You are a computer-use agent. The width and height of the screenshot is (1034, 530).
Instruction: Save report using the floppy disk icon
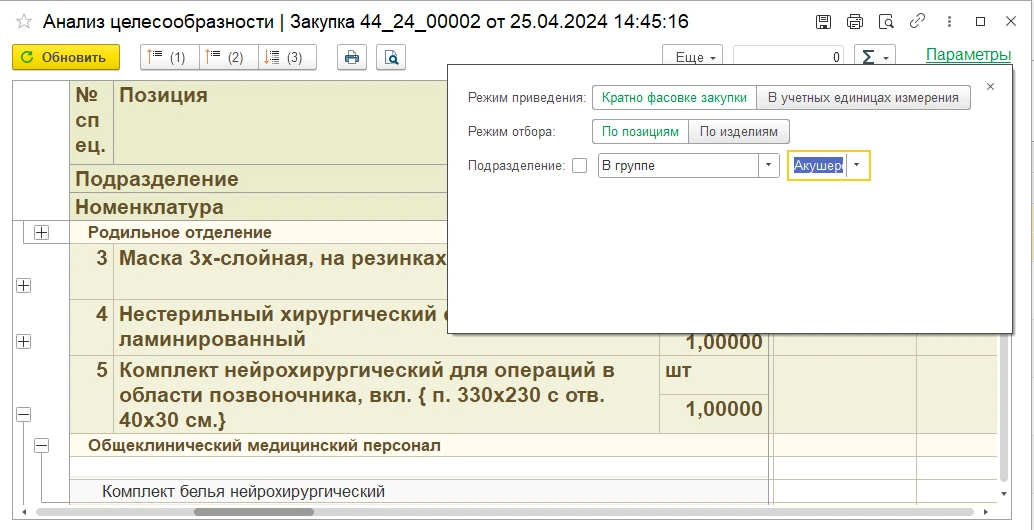823,22
